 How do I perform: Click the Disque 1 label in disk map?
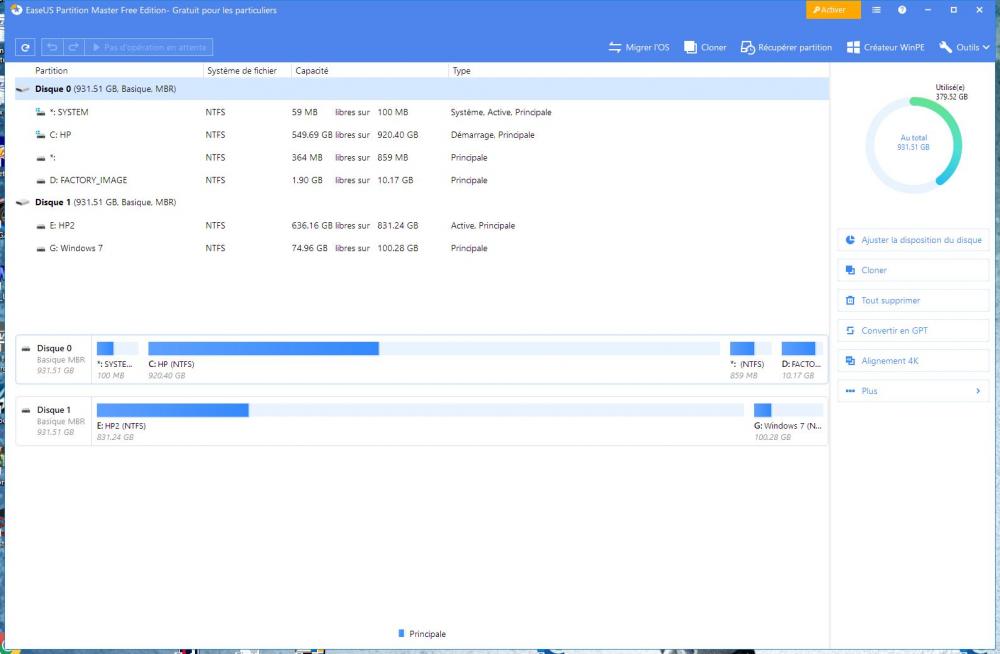click(54, 410)
